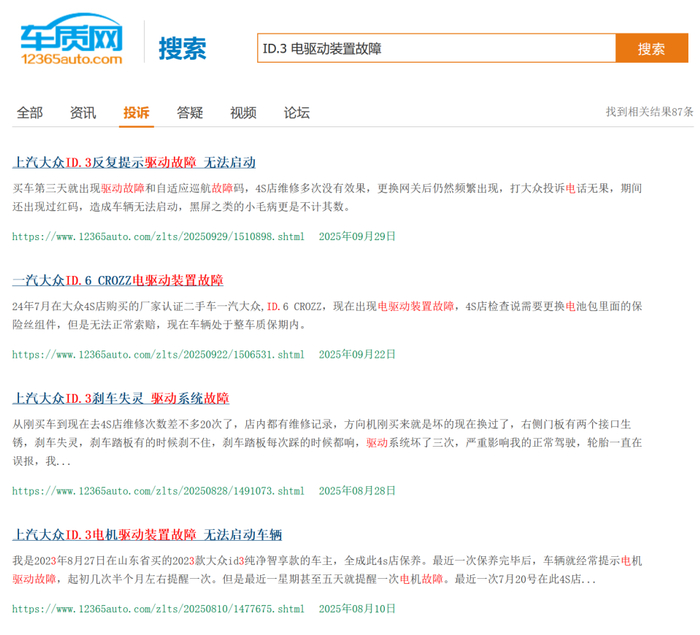Screen dimensions: 700x635
Task: Switch to the 资讯 tab
Action: point(83,113)
